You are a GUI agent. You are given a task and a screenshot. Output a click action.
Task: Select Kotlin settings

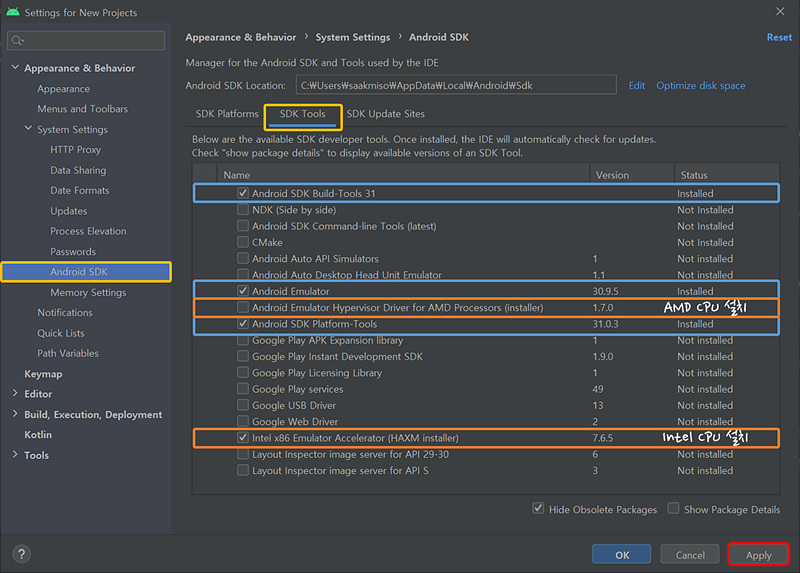[x=38, y=435]
